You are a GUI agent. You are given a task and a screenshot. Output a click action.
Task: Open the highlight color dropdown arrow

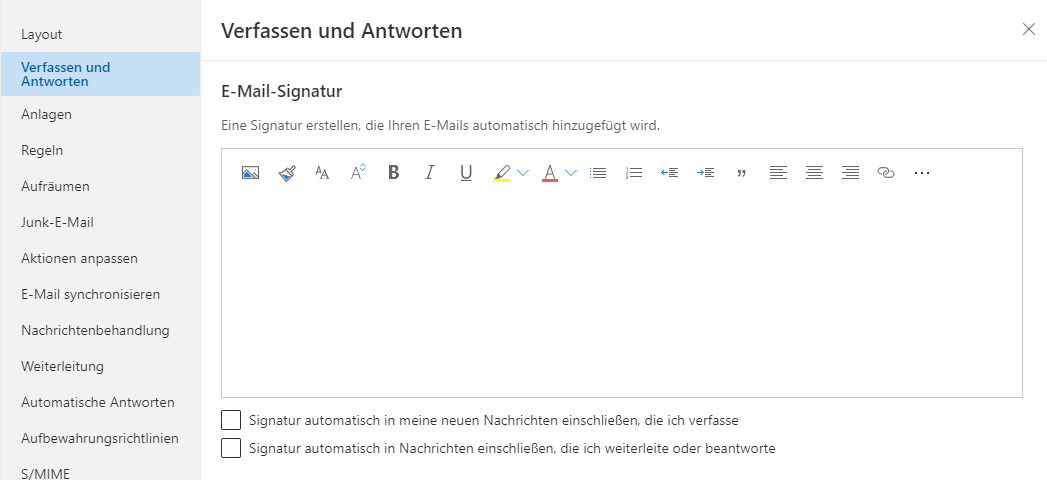tap(523, 173)
